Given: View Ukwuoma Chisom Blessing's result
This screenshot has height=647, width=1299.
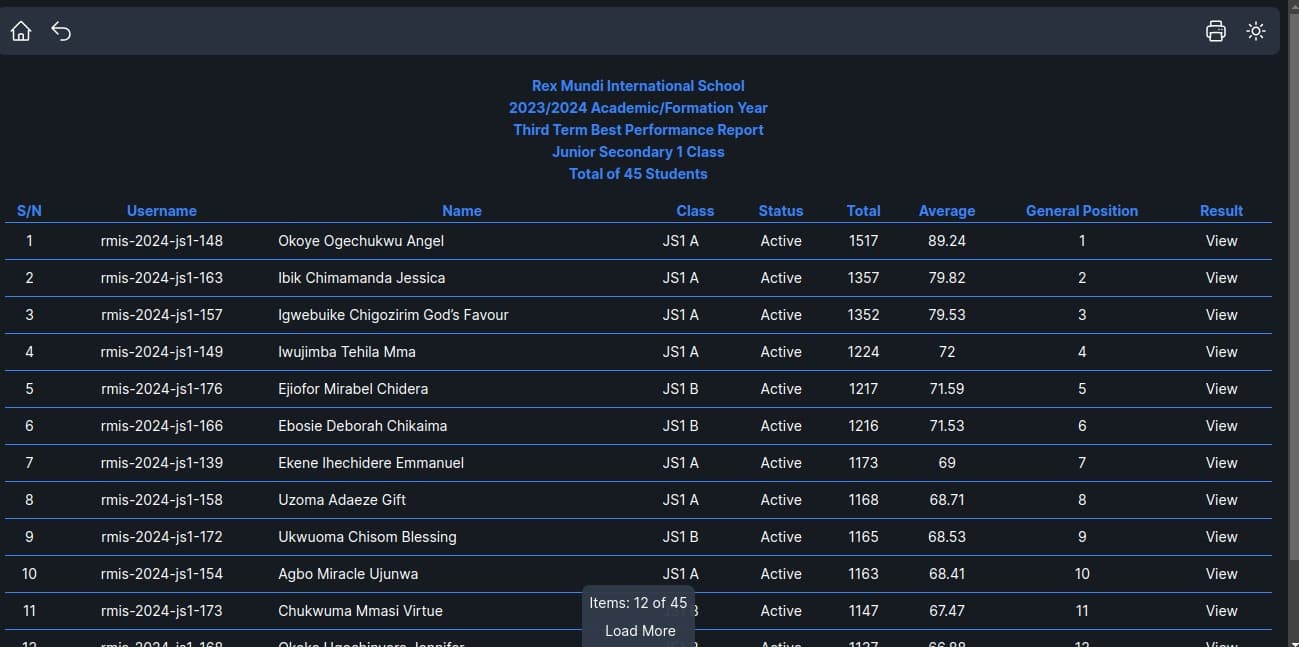Looking at the screenshot, I should pos(1221,537).
